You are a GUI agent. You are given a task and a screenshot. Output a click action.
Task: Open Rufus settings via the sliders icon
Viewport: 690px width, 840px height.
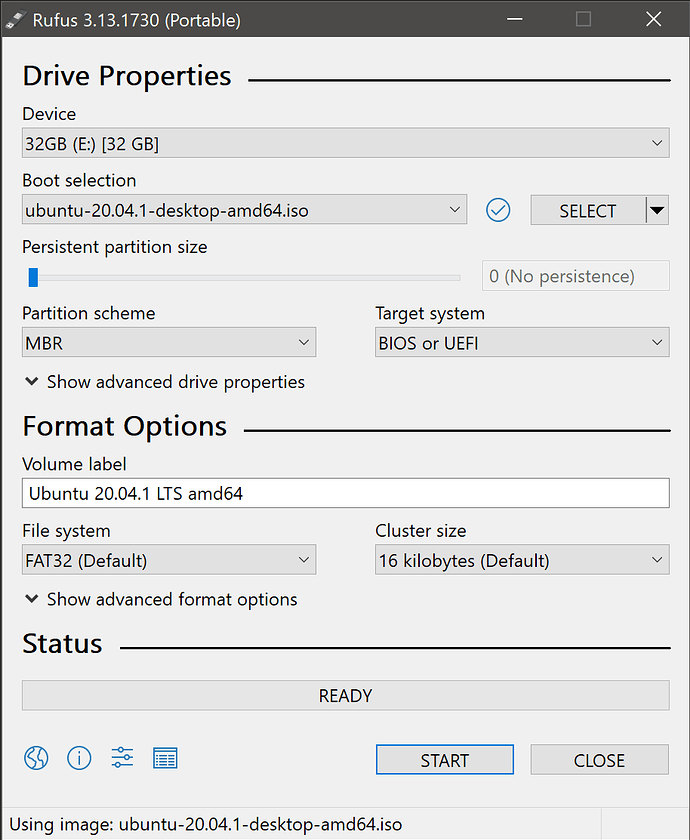(x=122, y=758)
